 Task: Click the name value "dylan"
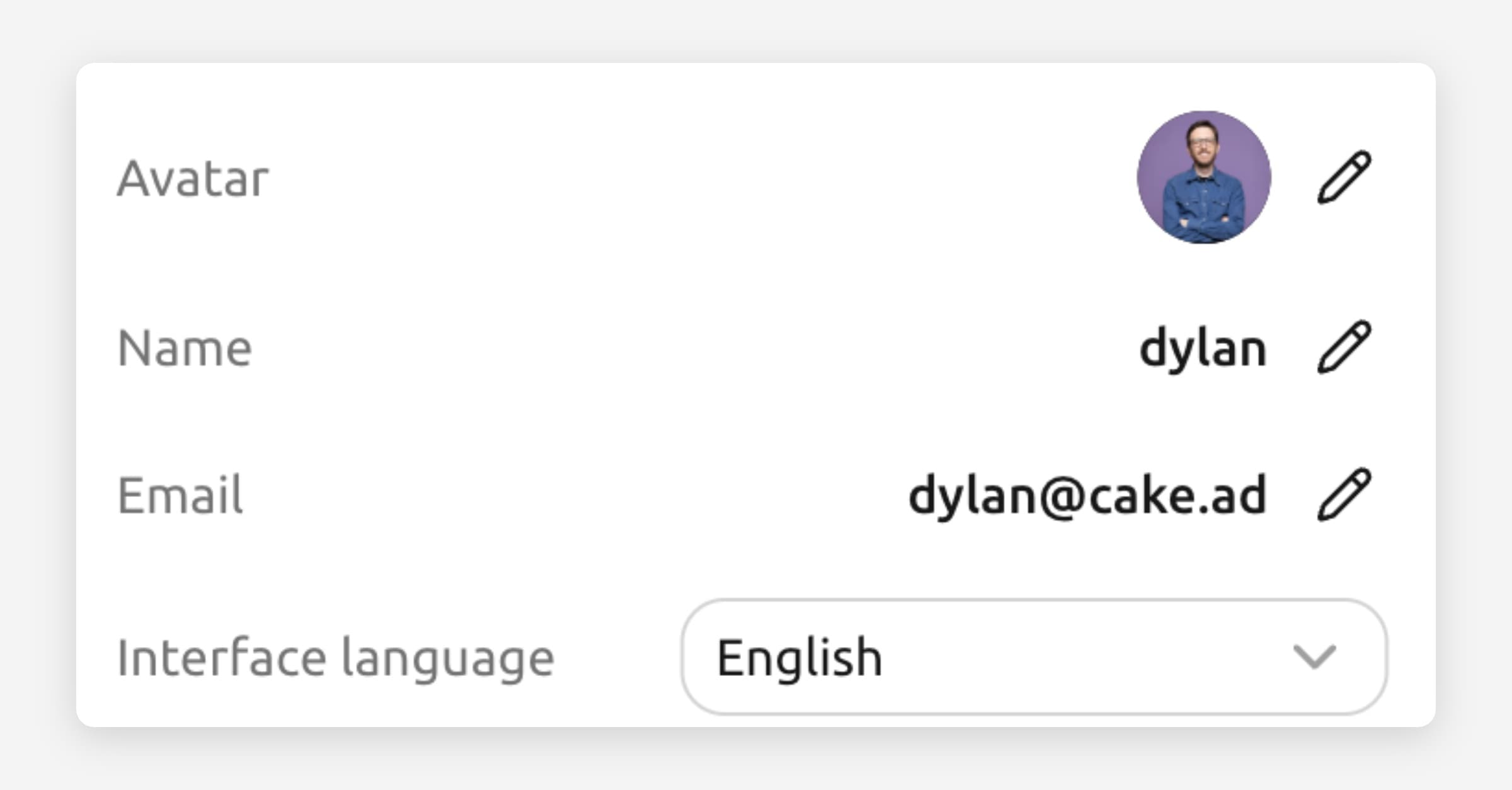1202,348
